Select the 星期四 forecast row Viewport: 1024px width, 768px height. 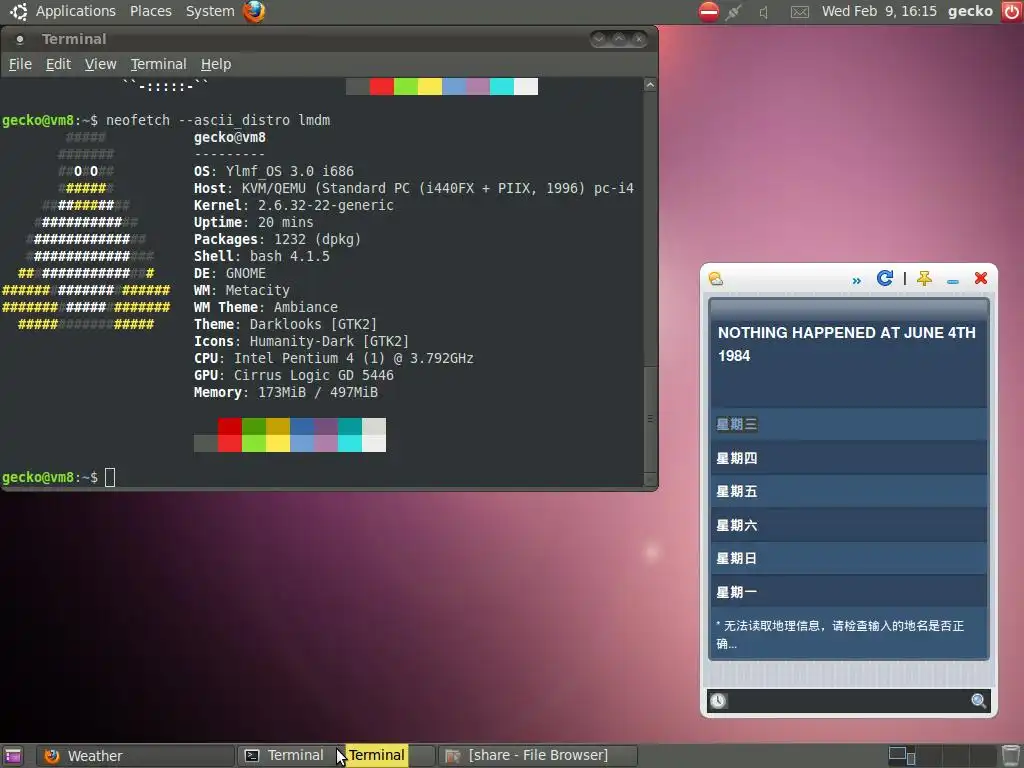point(848,458)
